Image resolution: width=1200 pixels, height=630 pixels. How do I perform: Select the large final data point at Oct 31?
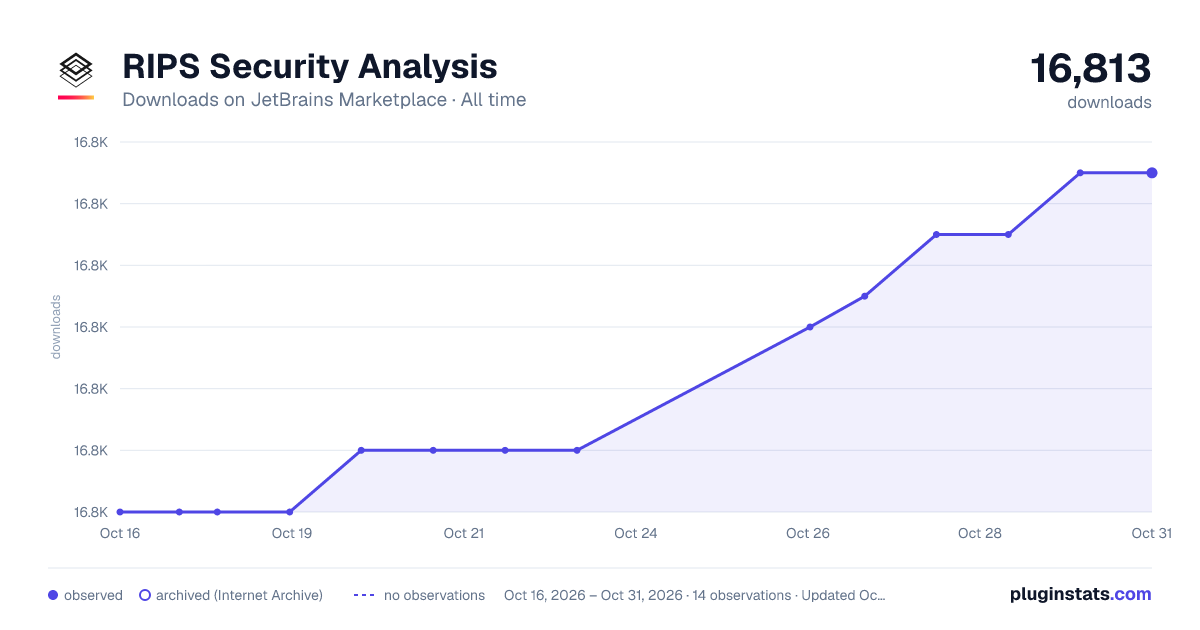coord(1152,173)
